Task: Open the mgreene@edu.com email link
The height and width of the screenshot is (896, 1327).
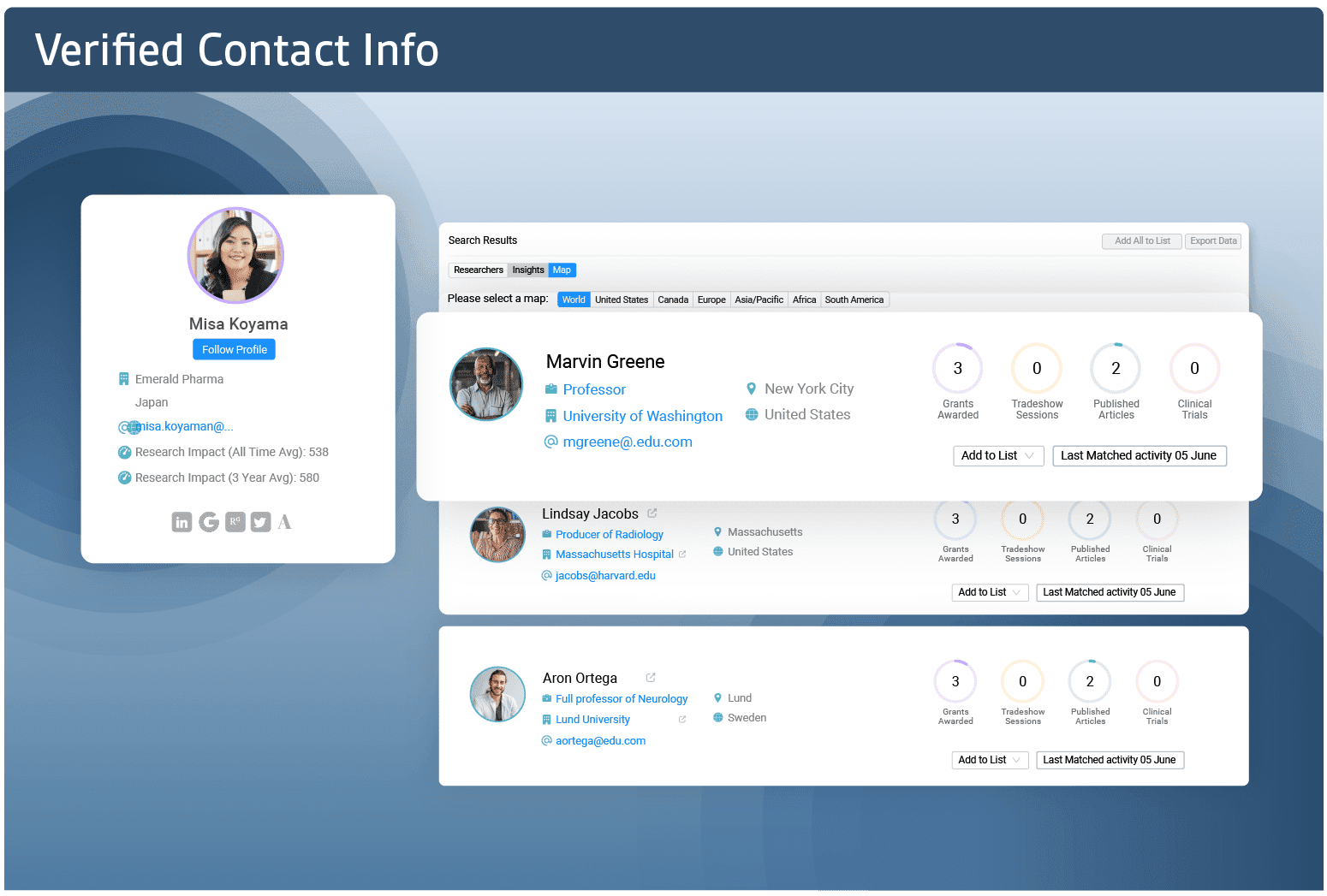Action: pos(628,442)
